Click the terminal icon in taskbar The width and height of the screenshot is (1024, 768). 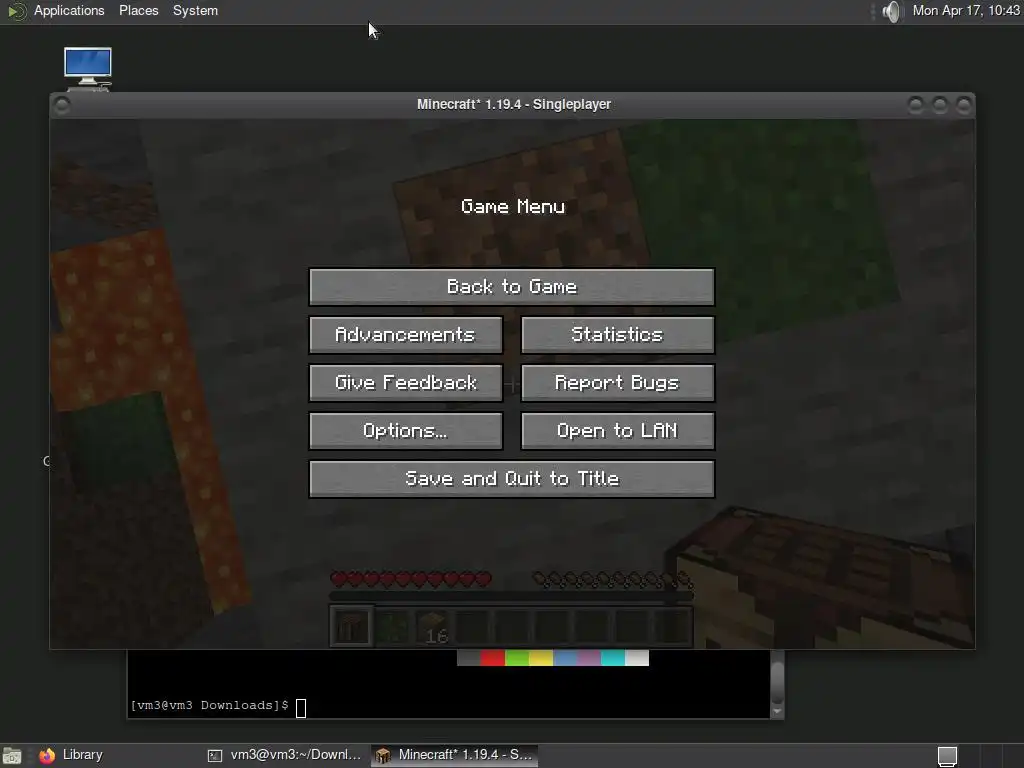pyautogui.click(x=215, y=756)
